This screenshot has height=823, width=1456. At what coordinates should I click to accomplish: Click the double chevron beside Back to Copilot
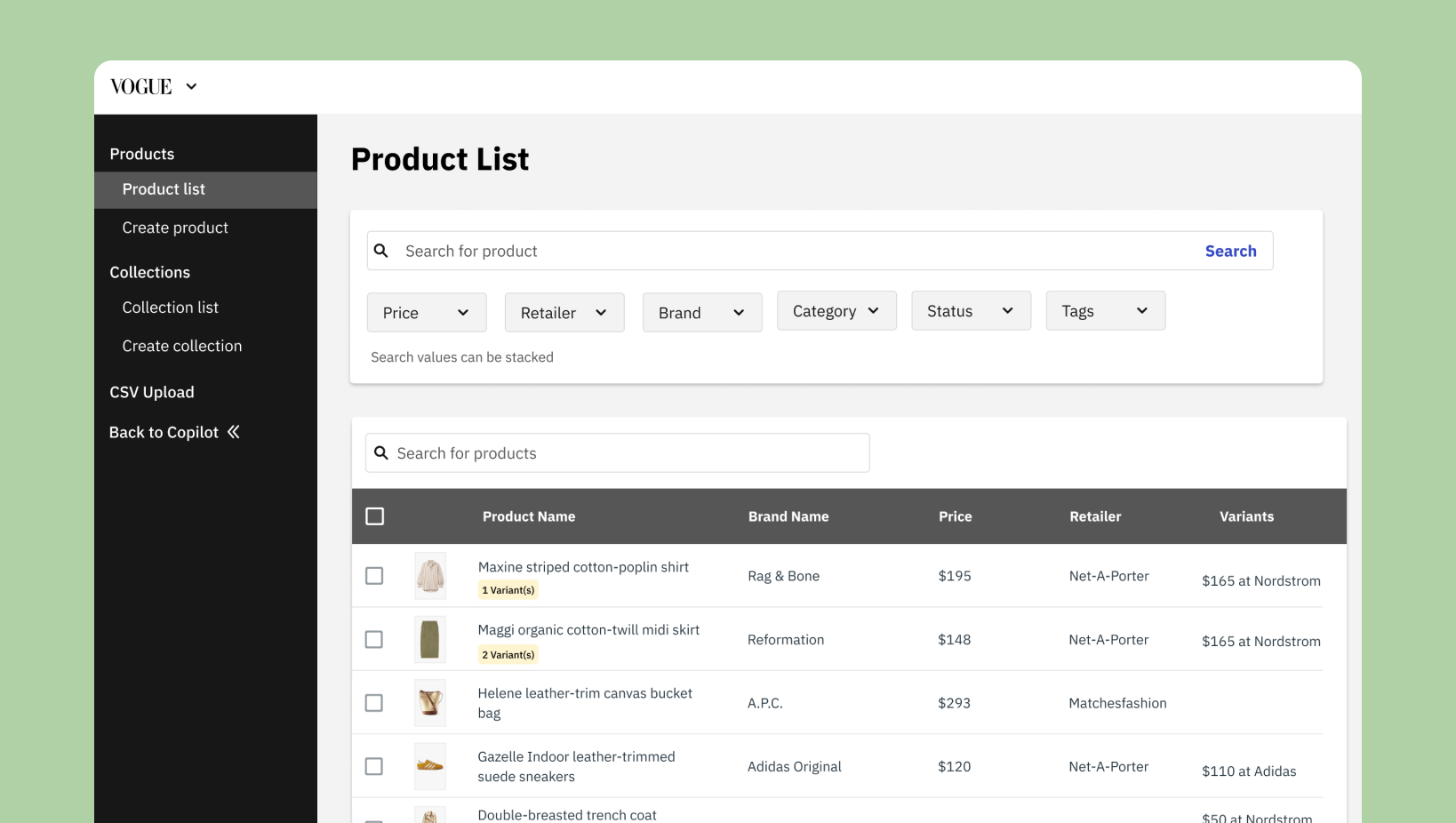234,432
